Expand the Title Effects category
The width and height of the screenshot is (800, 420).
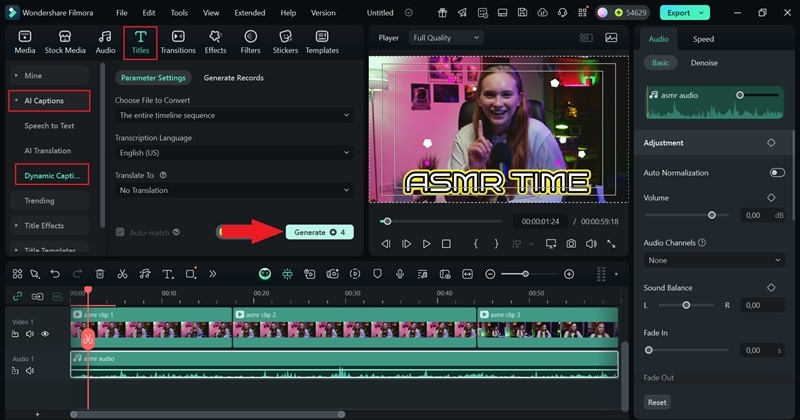(45, 225)
